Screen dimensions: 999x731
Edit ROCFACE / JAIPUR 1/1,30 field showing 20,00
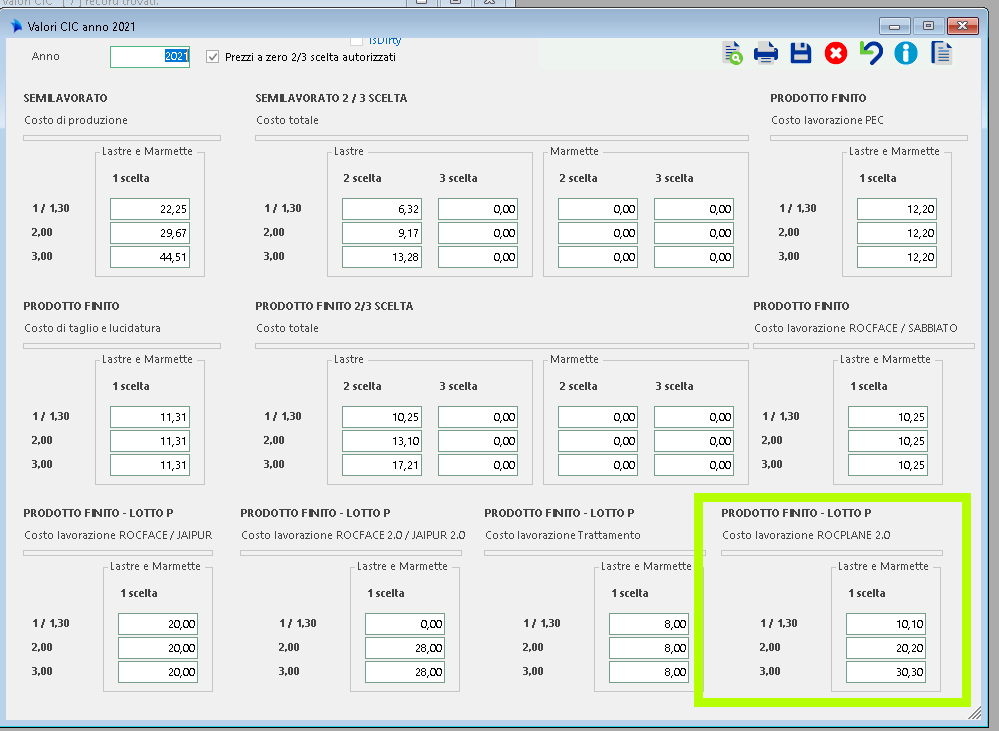pyautogui.click(x=158, y=624)
